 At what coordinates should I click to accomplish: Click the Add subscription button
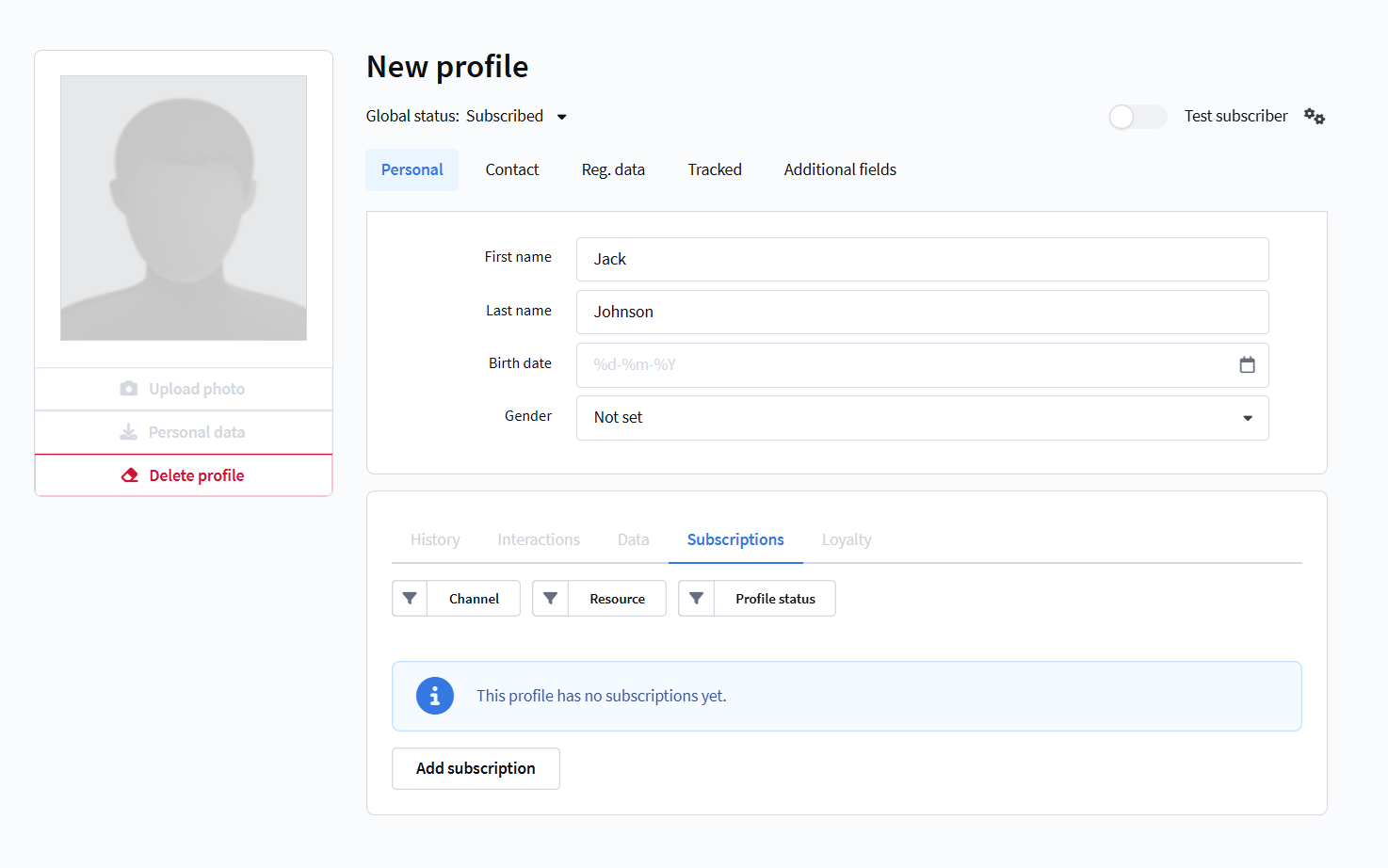(476, 768)
